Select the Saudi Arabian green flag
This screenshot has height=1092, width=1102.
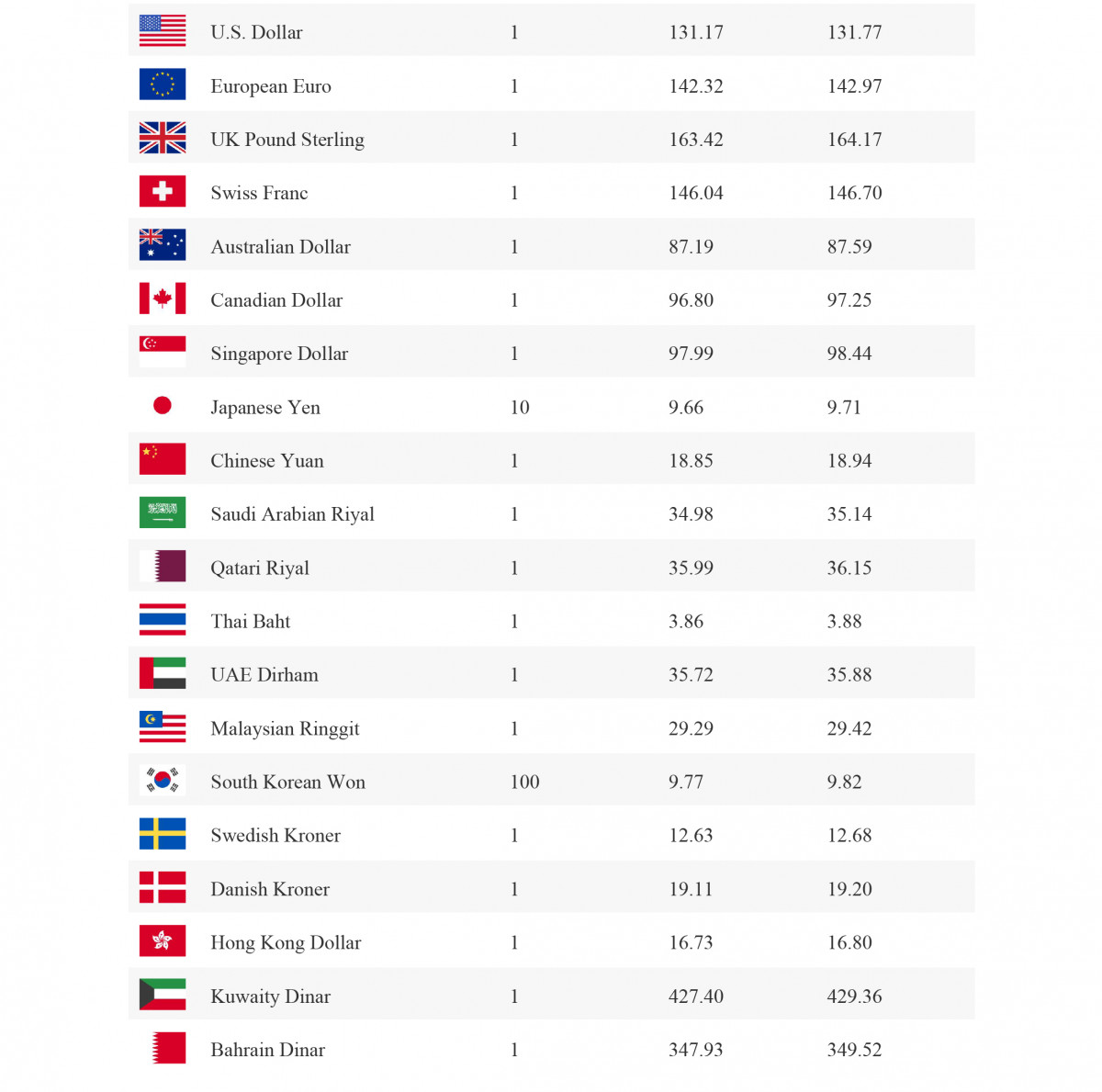[x=163, y=512]
